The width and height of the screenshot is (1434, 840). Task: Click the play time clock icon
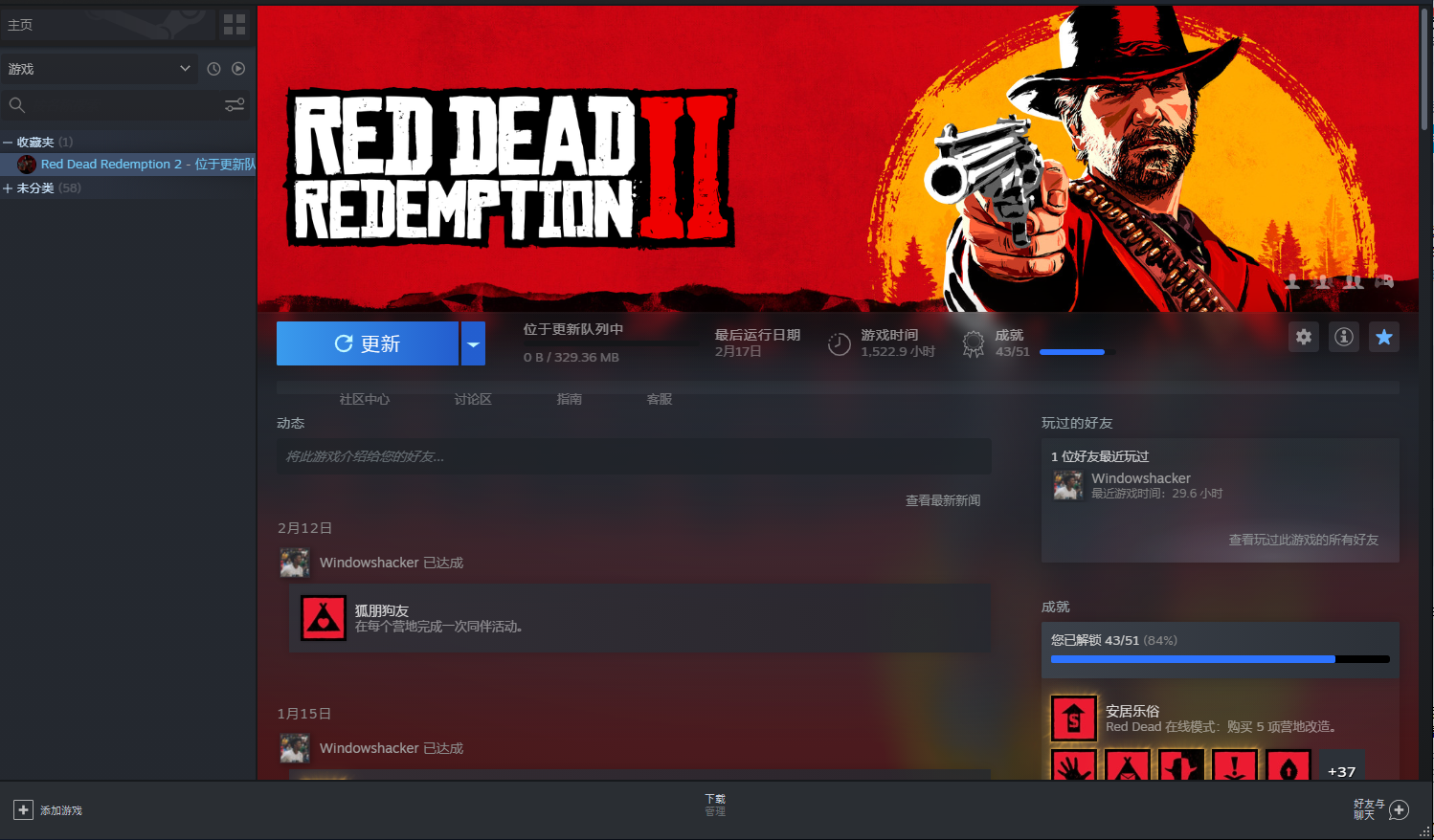pos(840,344)
